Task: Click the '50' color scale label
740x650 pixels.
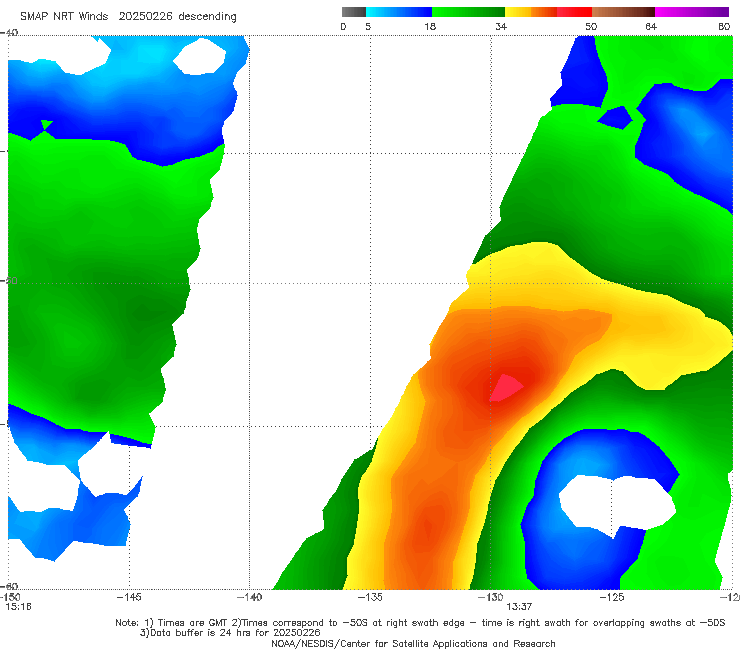Action: (x=591, y=26)
